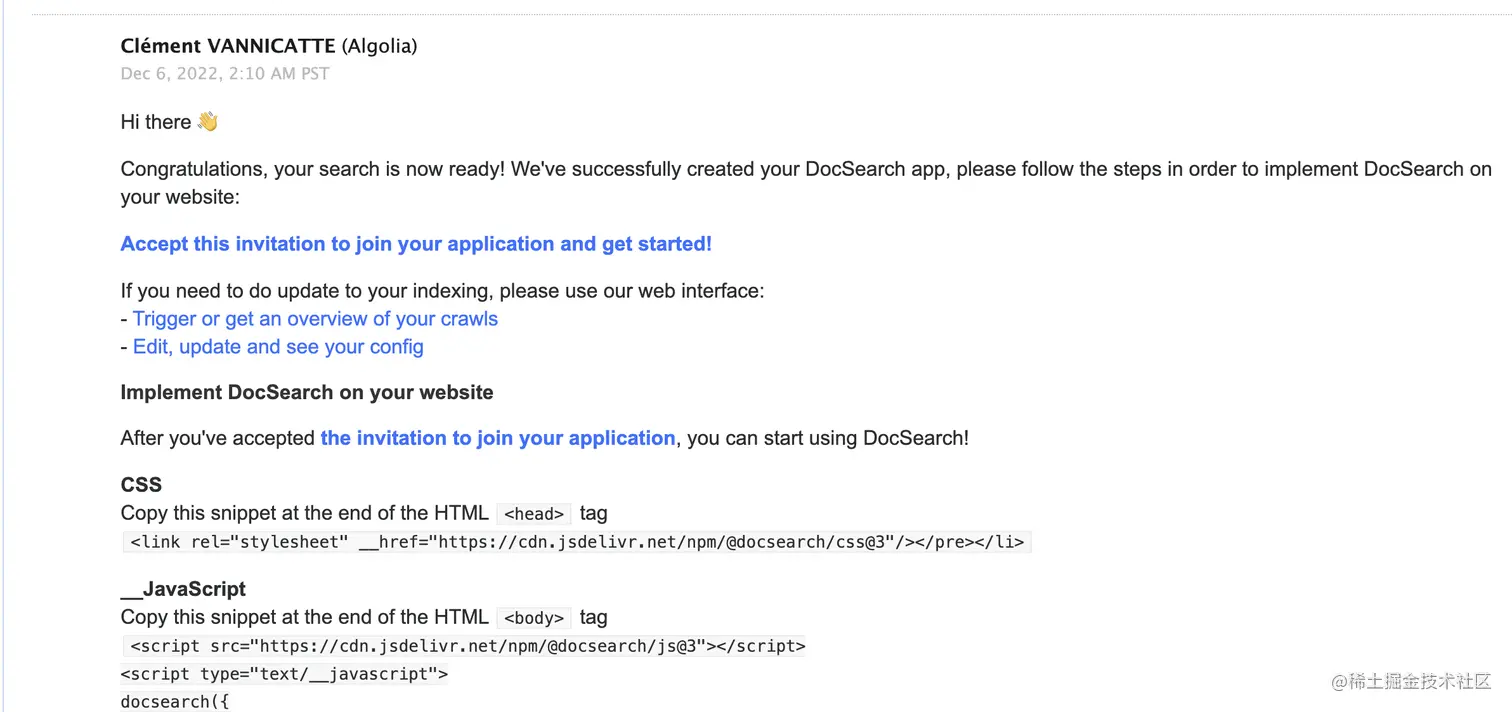Viewport: 1512px width, 712px height.
Task: Follow 'the invitation to join your application' link
Action: point(498,438)
